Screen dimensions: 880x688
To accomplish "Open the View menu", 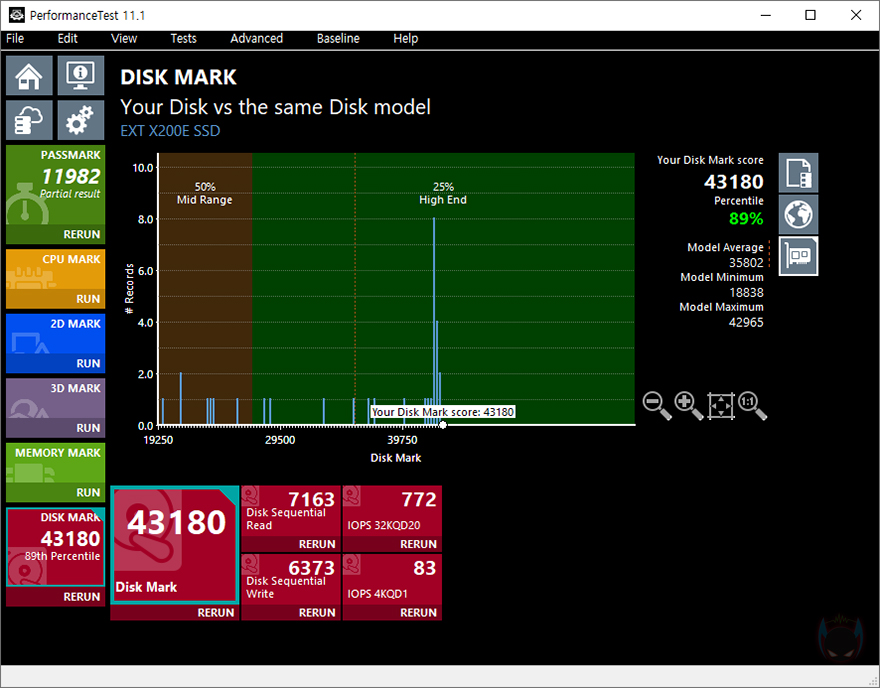I will coord(124,38).
